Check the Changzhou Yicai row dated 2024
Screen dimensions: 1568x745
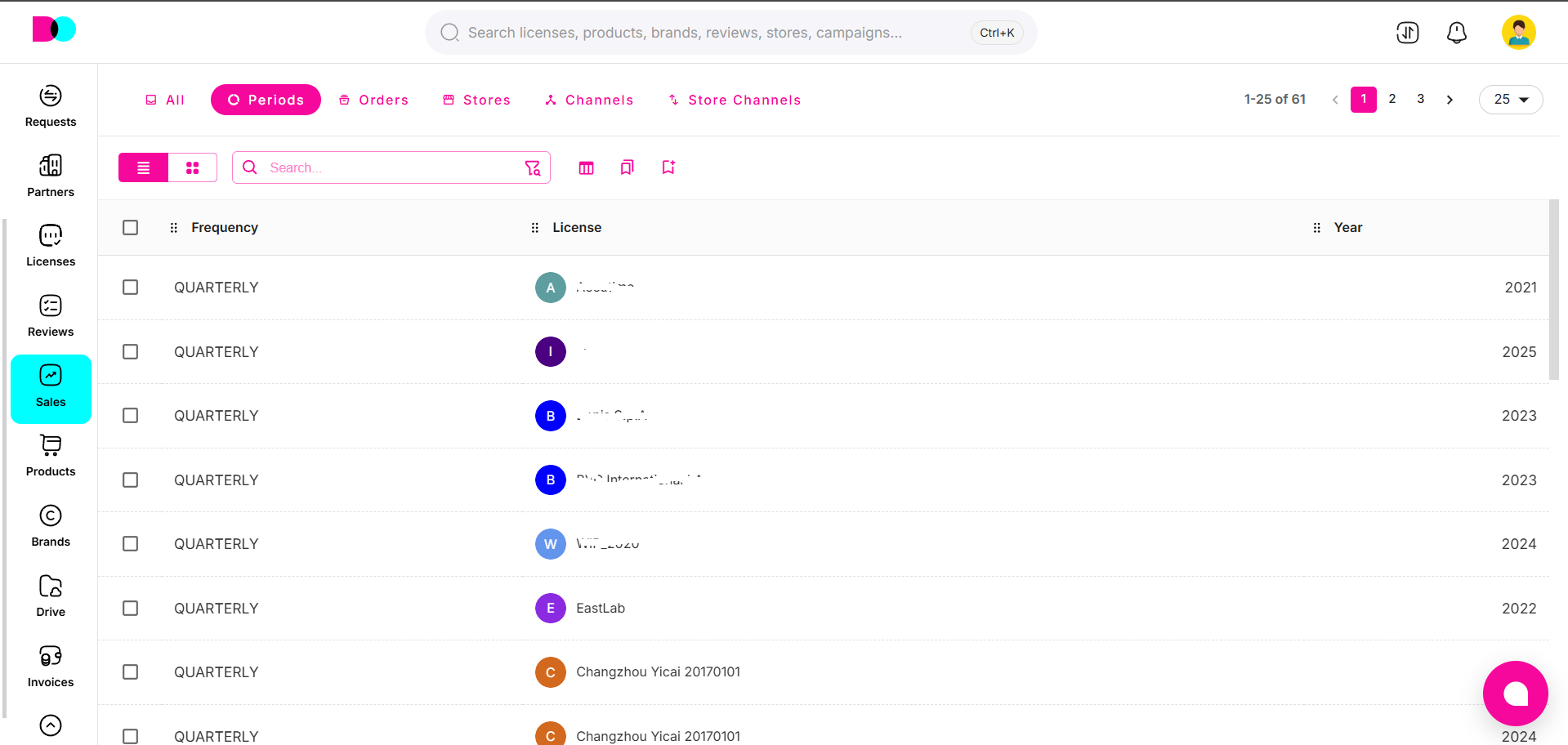pyautogui.click(x=131, y=737)
